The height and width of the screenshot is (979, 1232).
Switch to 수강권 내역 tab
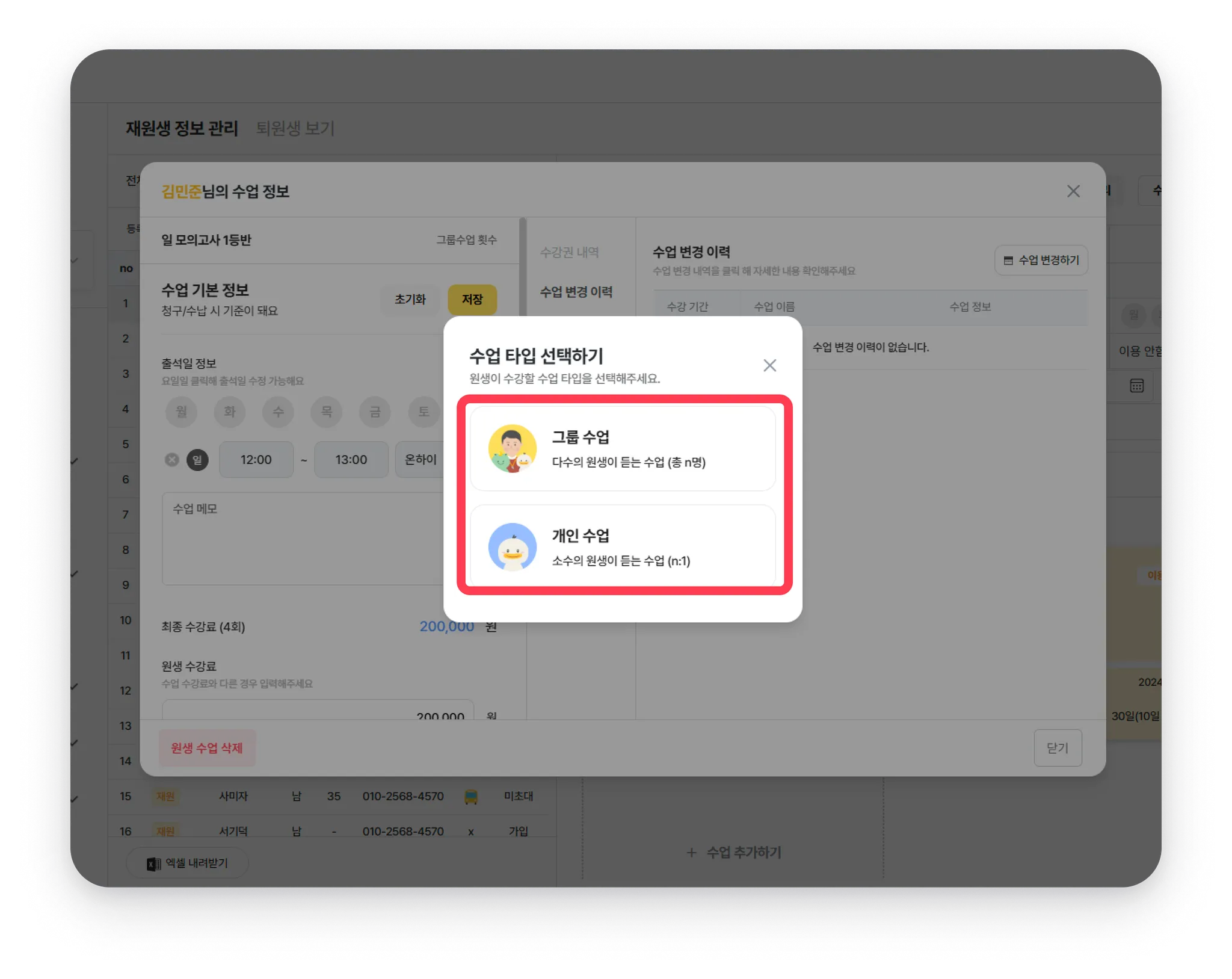(x=569, y=252)
